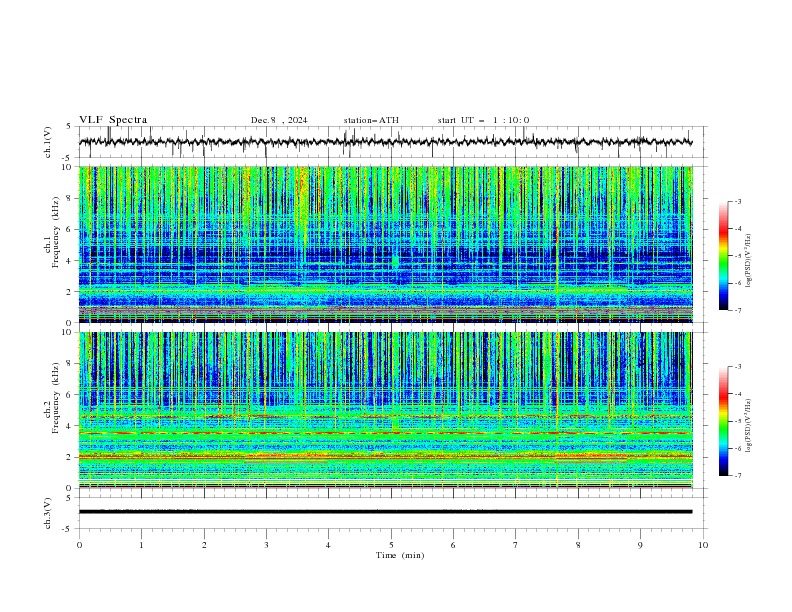Image resolution: width=792 pixels, height=612 pixels.
Task: Click the 'start UT = 1:10:0' label
Action: coord(483,120)
